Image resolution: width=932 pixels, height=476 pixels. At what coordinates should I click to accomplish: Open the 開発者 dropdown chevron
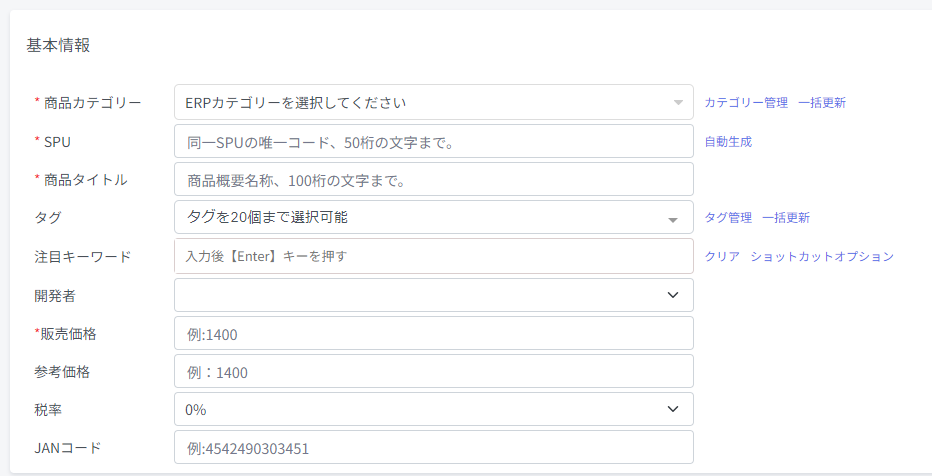[x=673, y=295]
